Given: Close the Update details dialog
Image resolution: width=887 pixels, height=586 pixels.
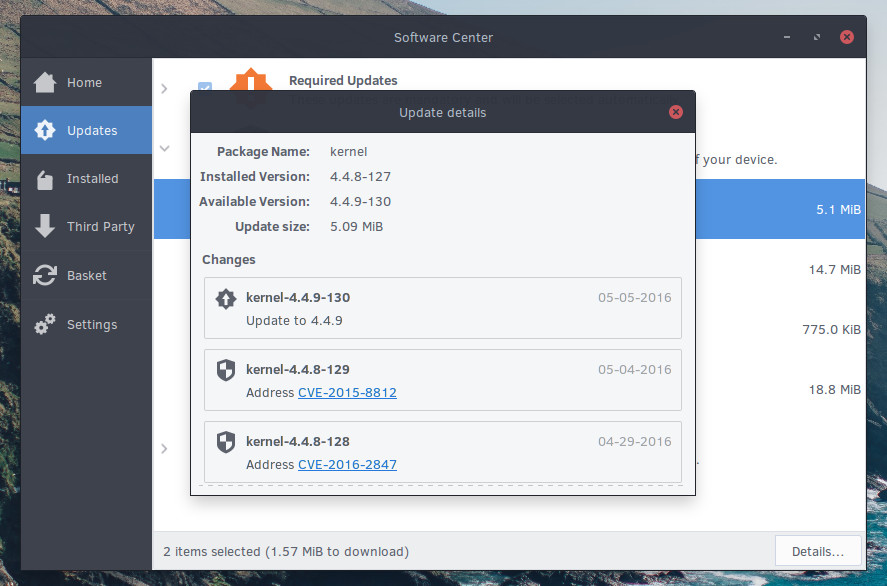Looking at the screenshot, I should pos(676,112).
